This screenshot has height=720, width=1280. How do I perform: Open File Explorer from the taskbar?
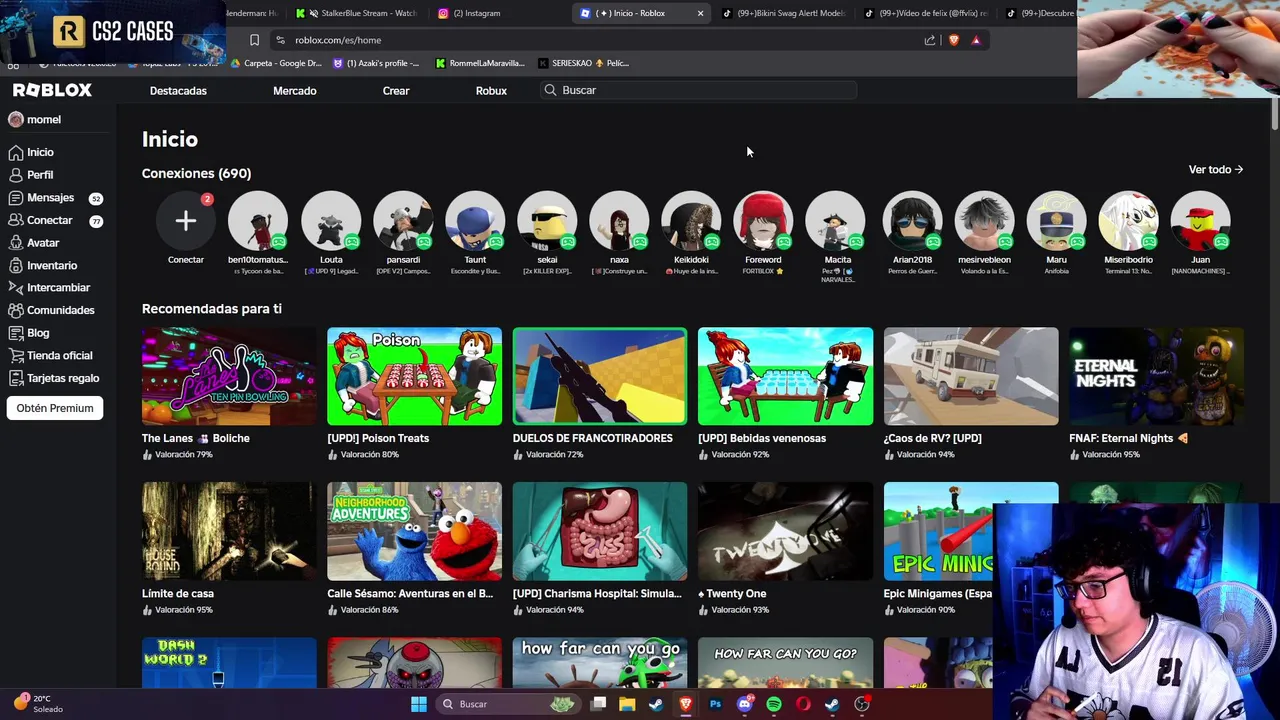[627, 704]
